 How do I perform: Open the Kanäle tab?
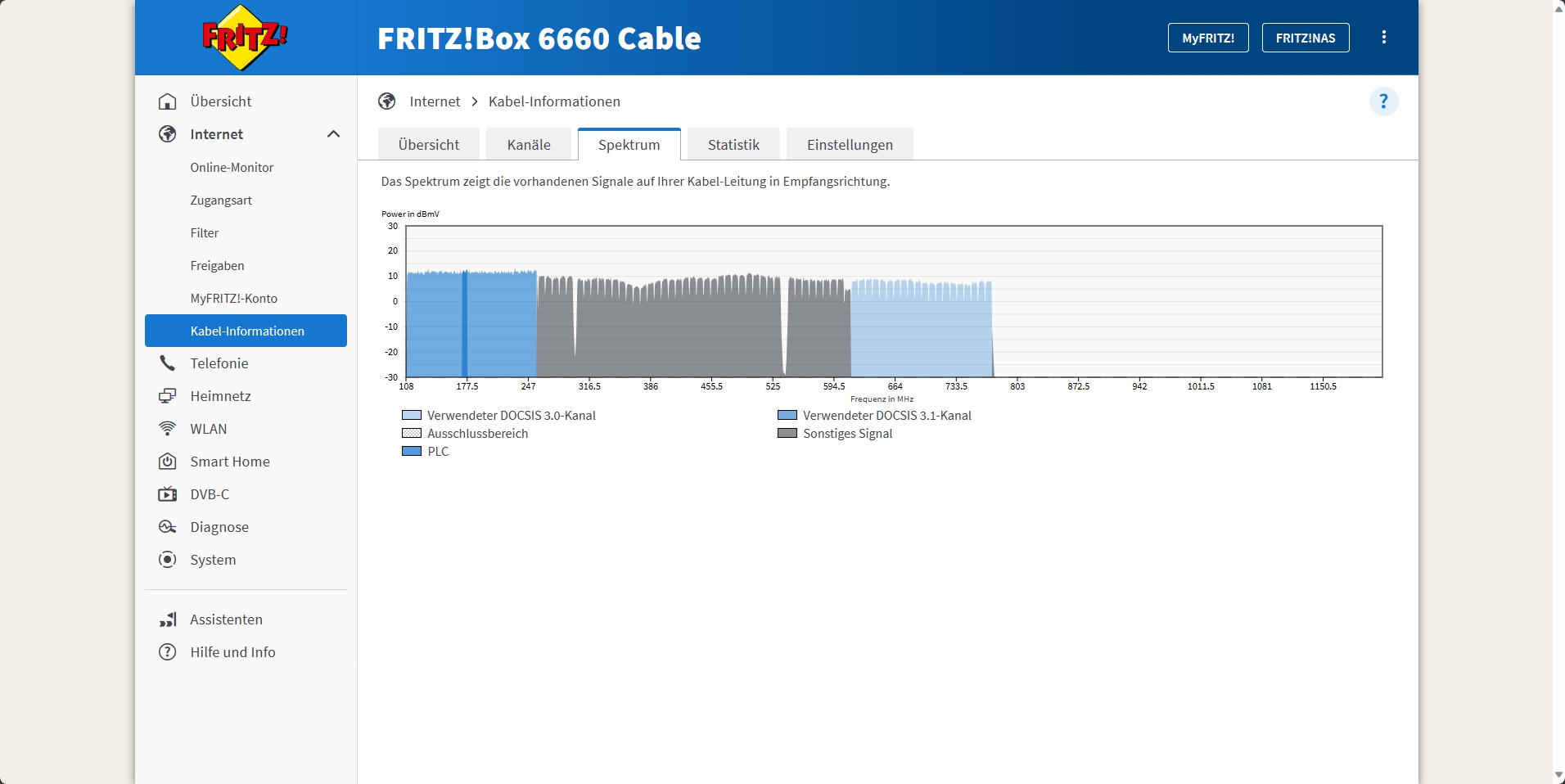coord(529,144)
